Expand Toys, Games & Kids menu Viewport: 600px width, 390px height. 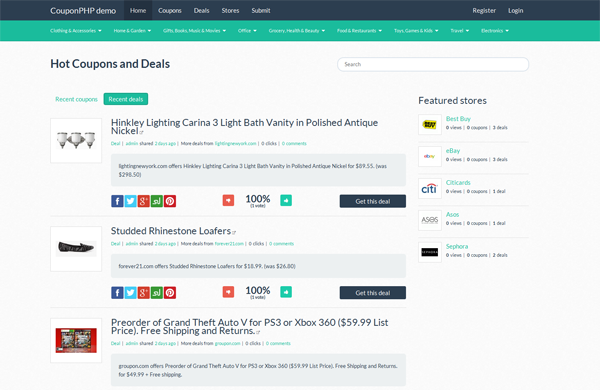click(416, 31)
